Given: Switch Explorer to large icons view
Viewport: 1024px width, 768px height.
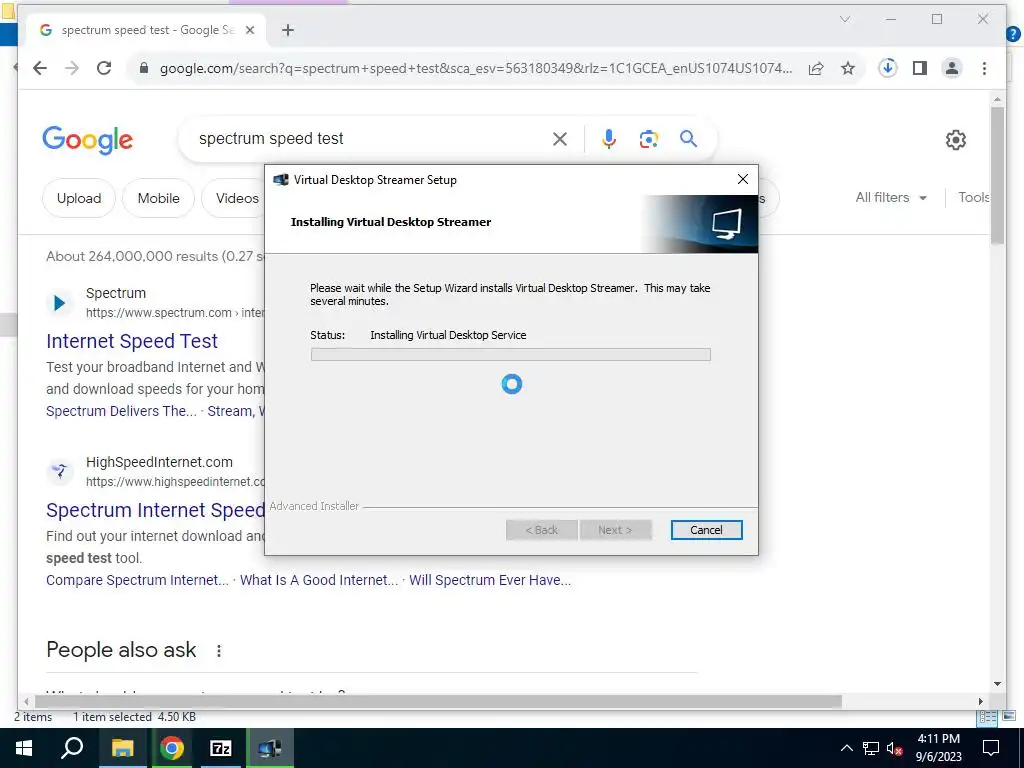Looking at the screenshot, I should [x=1009, y=717].
